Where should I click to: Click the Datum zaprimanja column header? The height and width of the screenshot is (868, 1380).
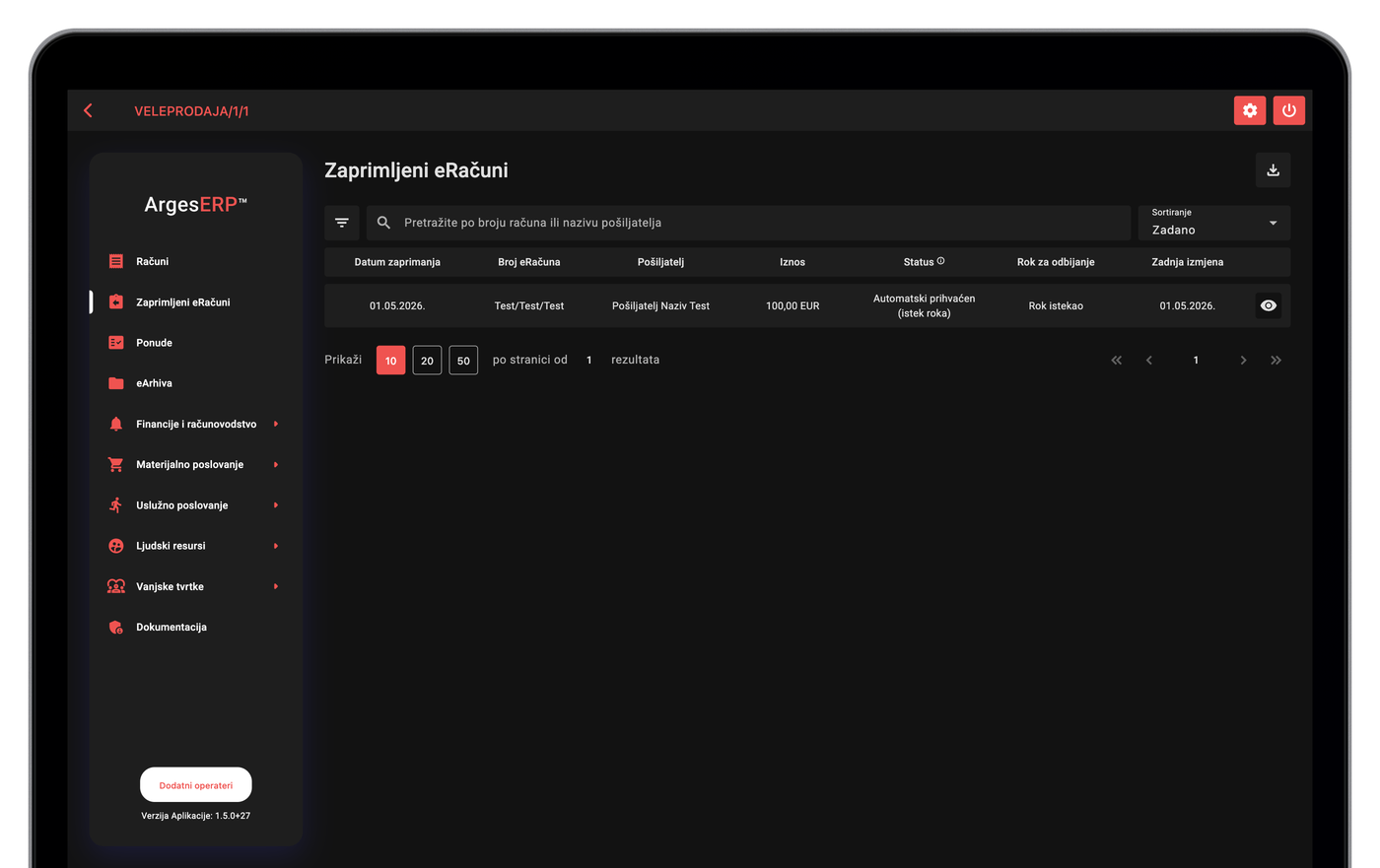tap(397, 262)
